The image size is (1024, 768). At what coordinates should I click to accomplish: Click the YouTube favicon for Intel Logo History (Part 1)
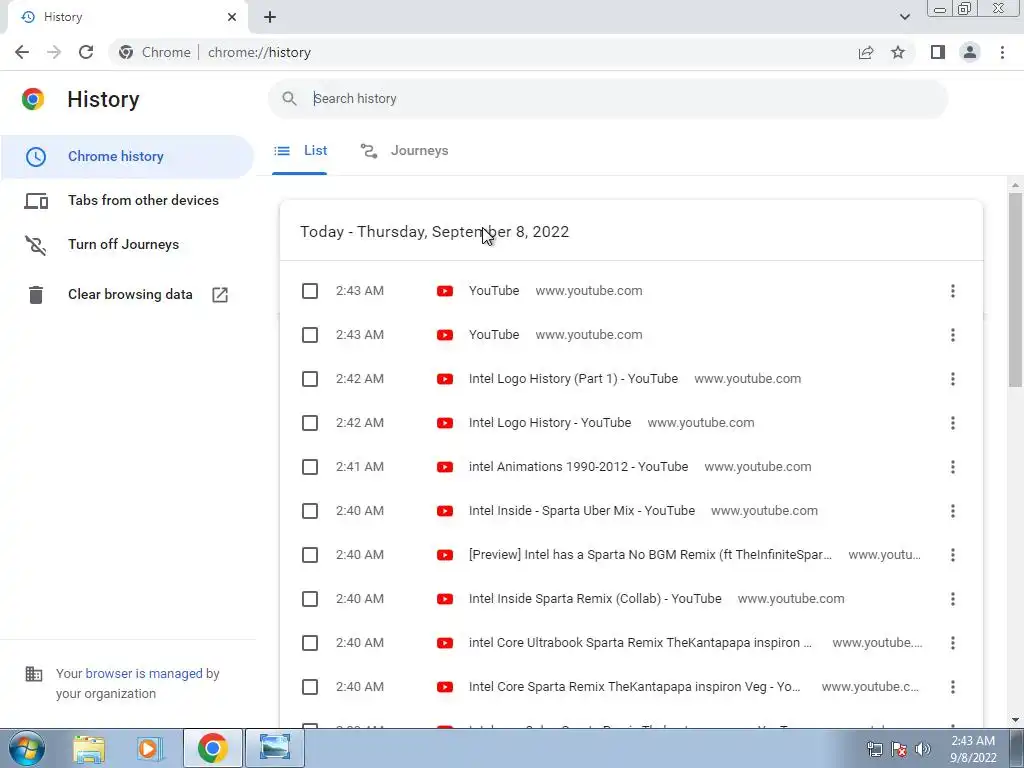[445, 379]
